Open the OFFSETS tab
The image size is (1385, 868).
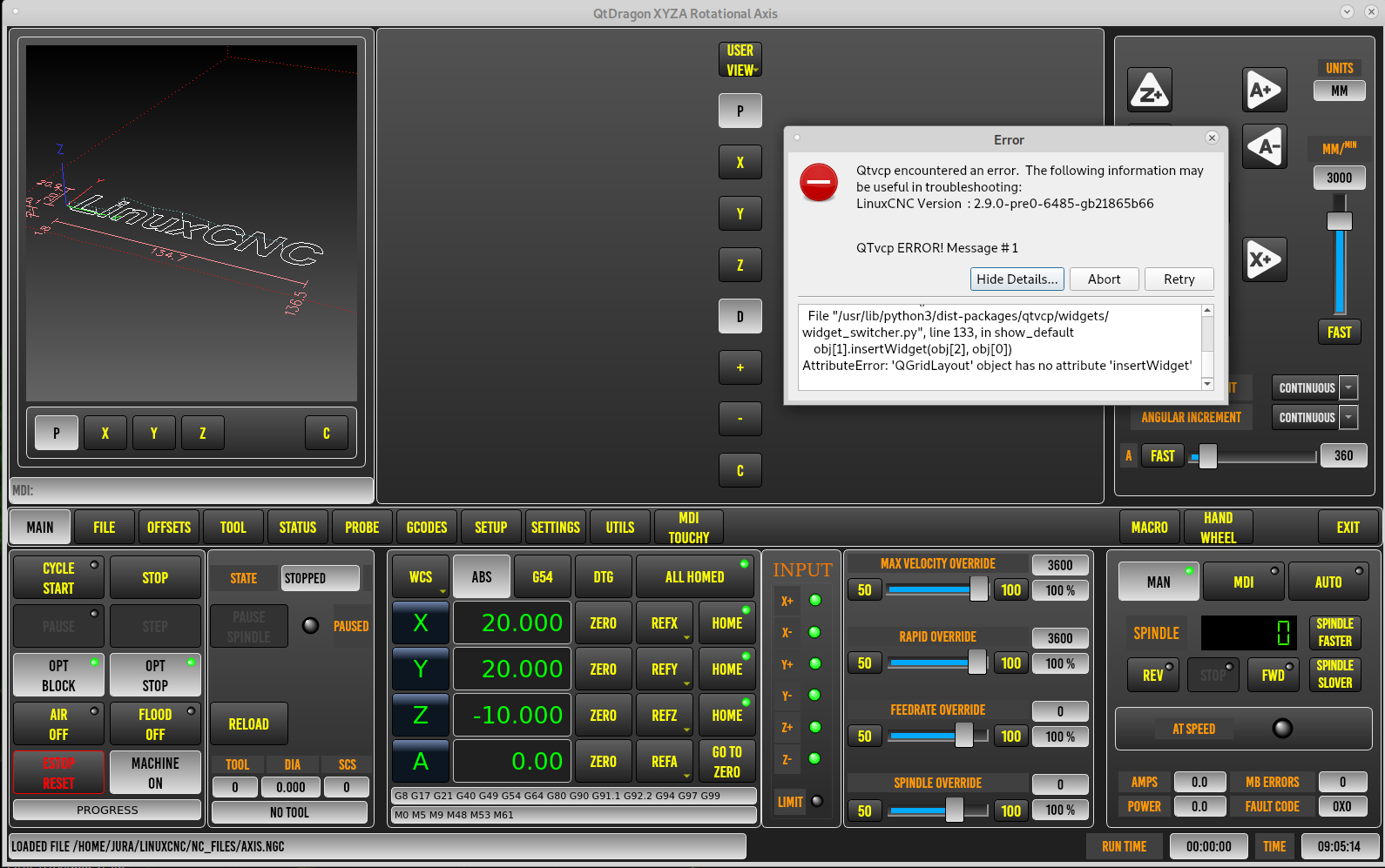coord(169,527)
